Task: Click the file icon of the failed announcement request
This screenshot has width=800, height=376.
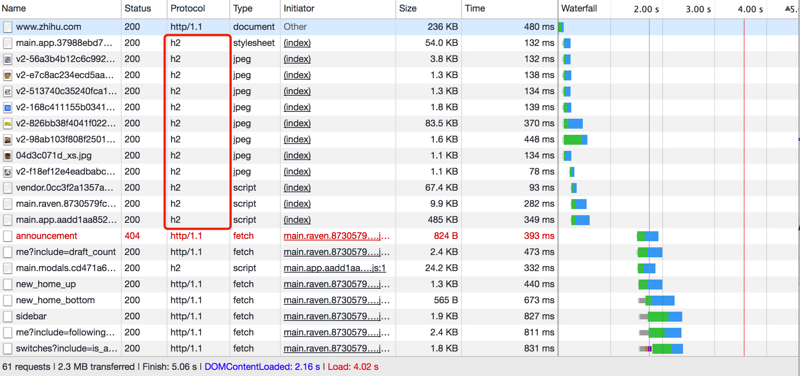Action: click(7, 236)
